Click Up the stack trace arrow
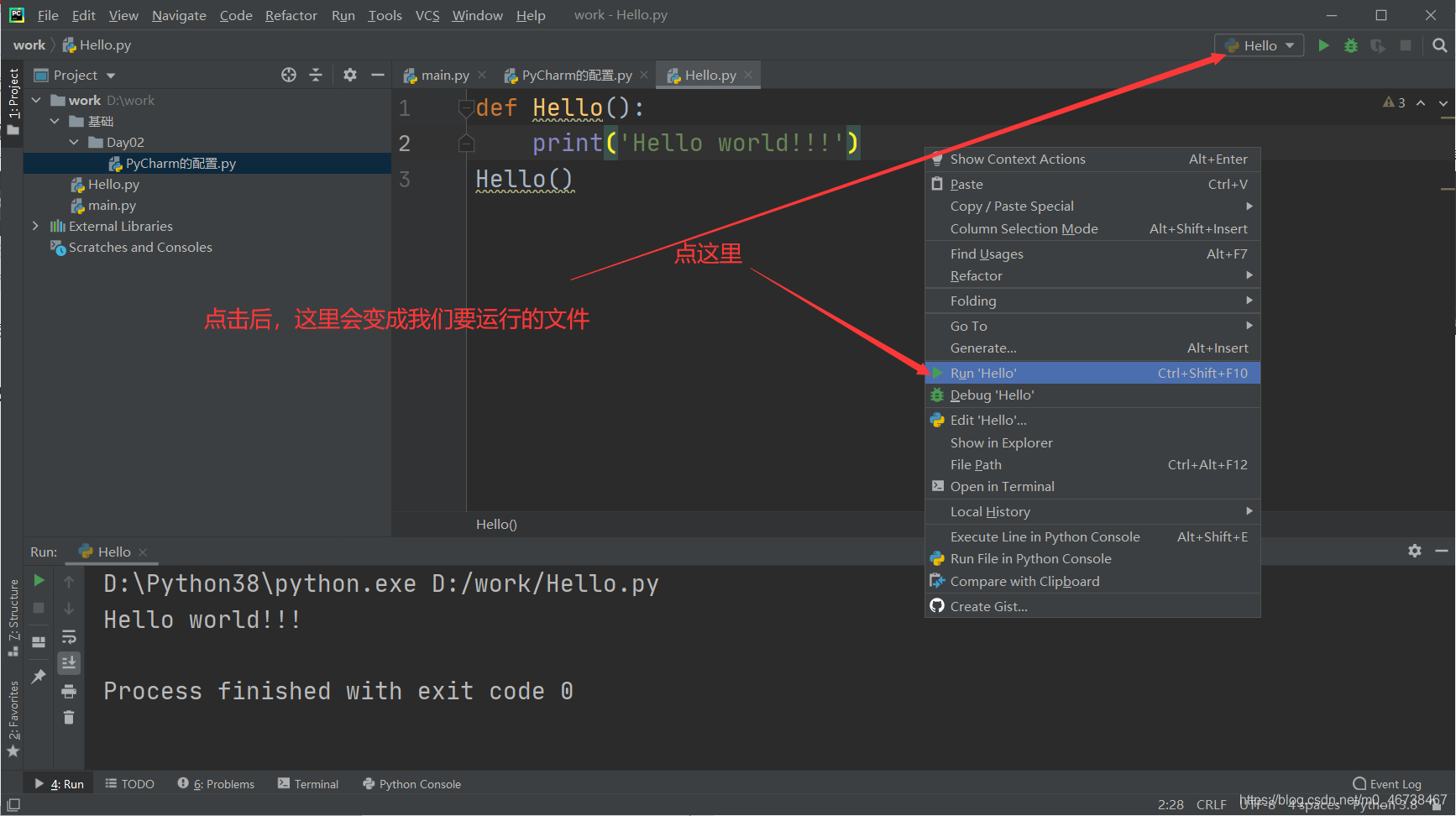Image resolution: width=1456 pixels, height=816 pixels. [x=69, y=581]
